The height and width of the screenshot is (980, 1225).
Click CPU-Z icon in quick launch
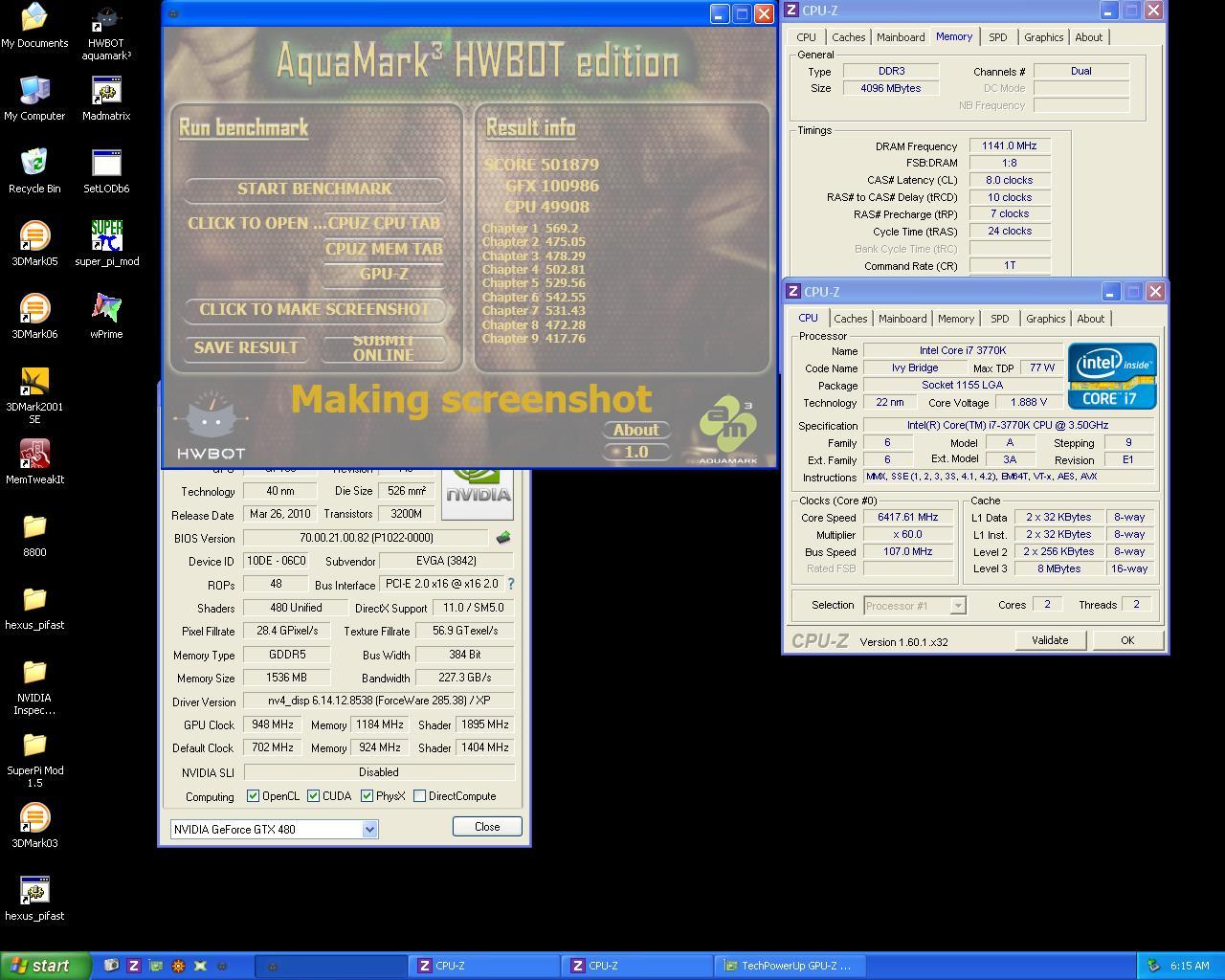click(134, 966)
